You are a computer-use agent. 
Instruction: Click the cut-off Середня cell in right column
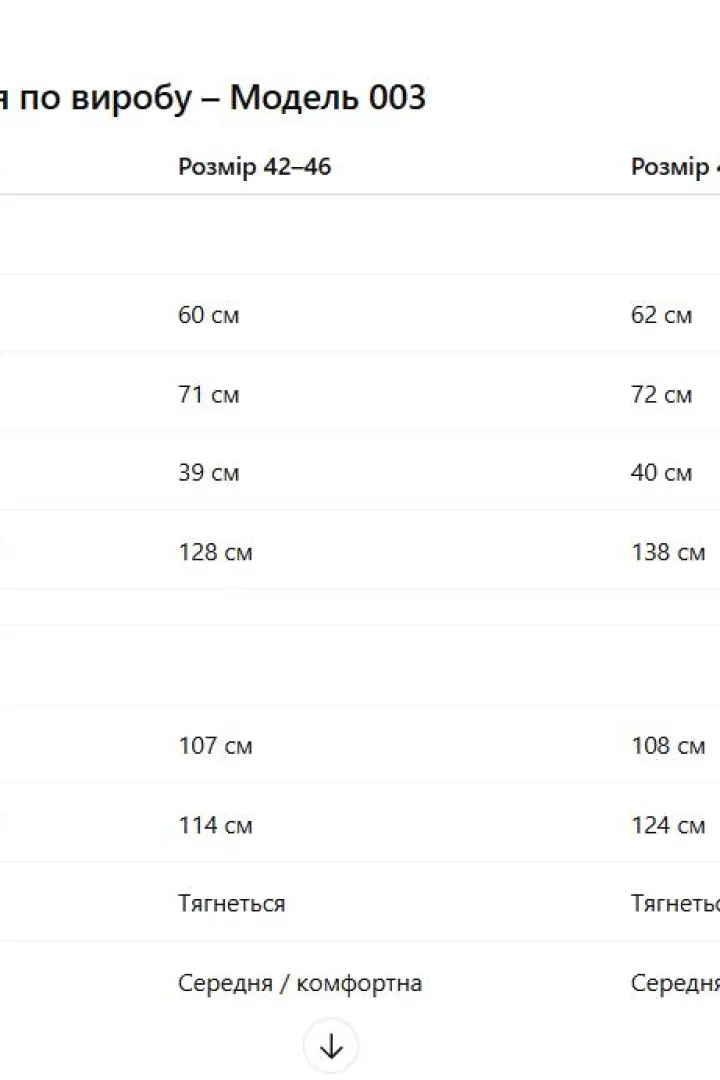pyautogui.click(x=675, y=983)
